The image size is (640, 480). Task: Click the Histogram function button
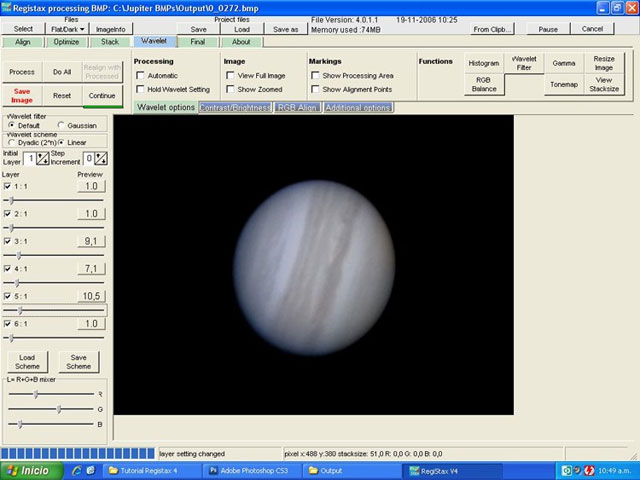484,63
